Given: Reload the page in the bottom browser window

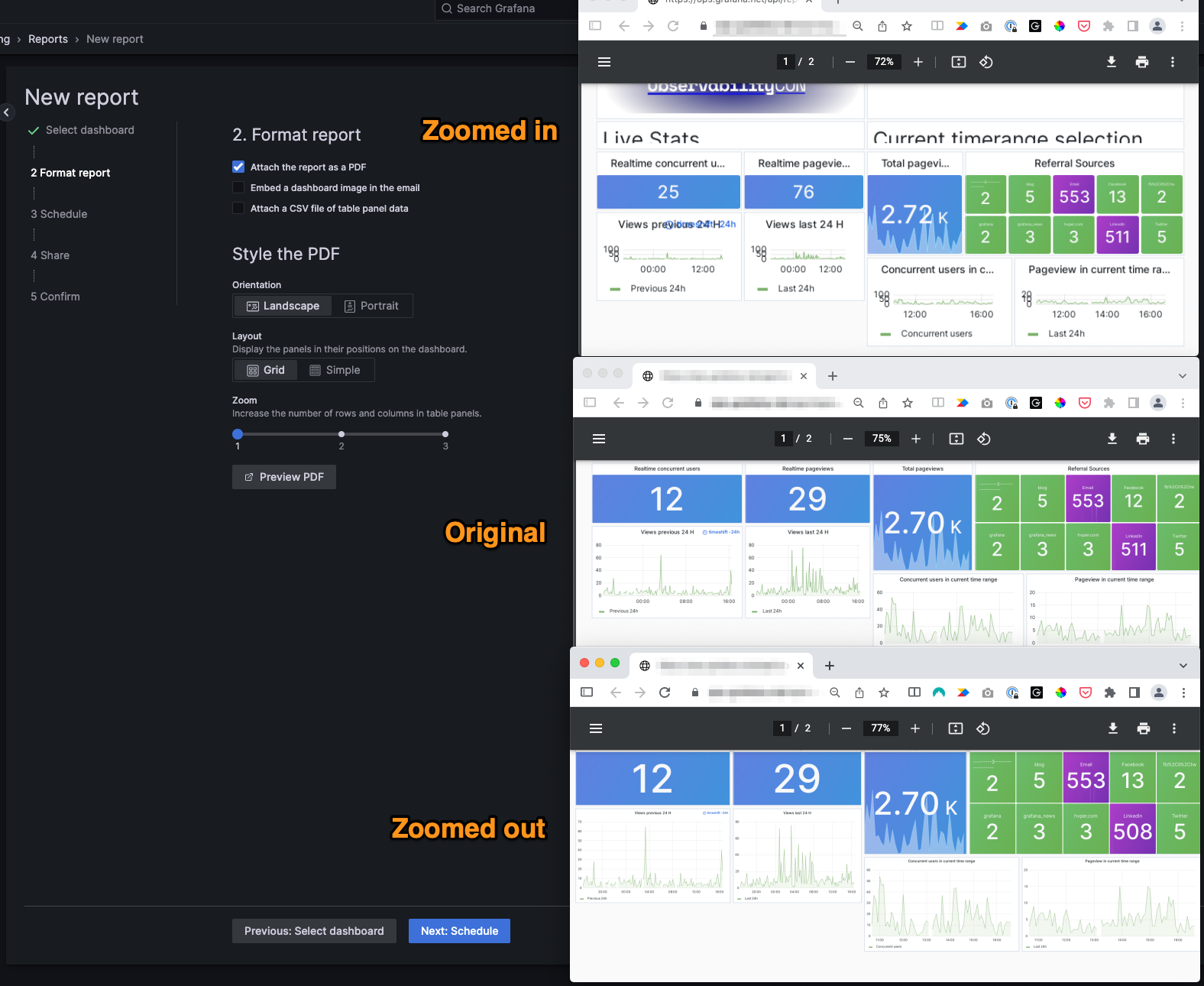Looking at the screenshot, I should (x=665, y=692).
